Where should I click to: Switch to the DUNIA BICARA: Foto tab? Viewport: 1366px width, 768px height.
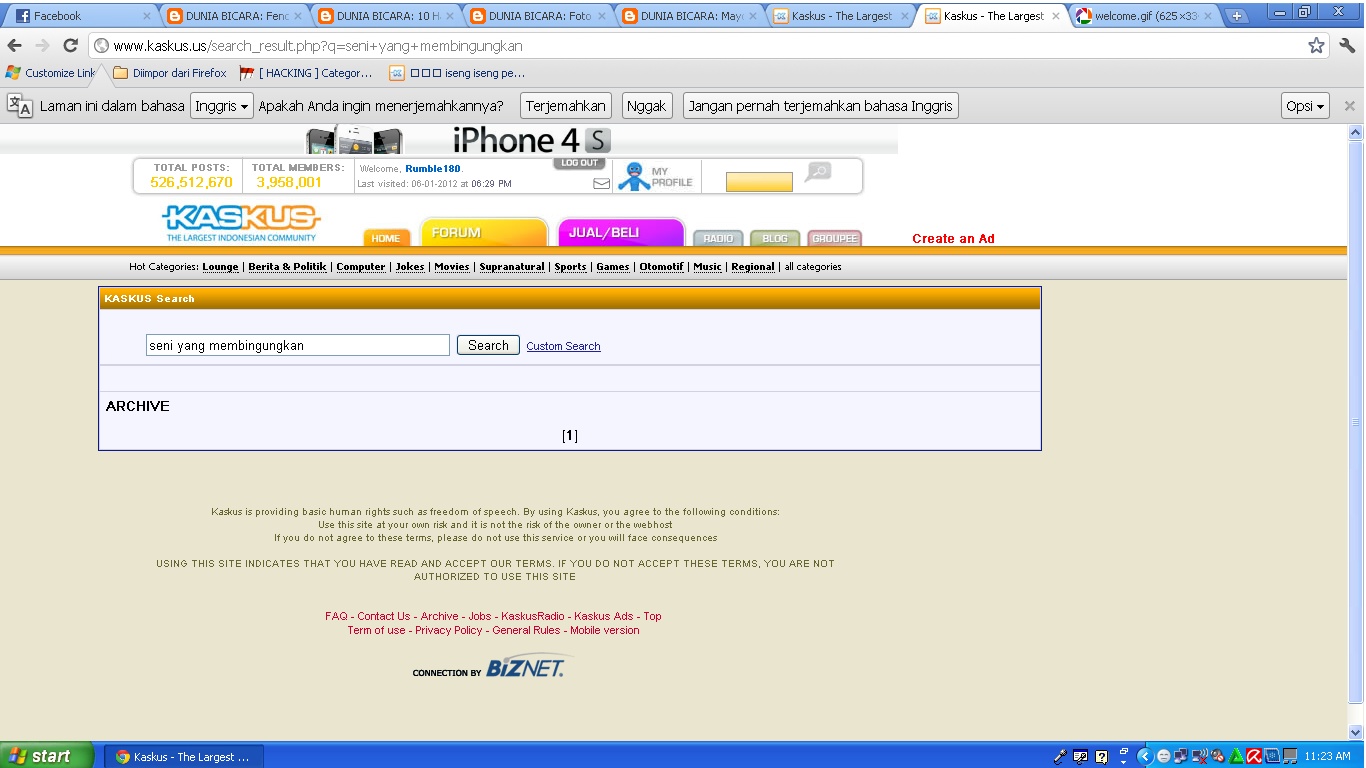tap(539, 16)
